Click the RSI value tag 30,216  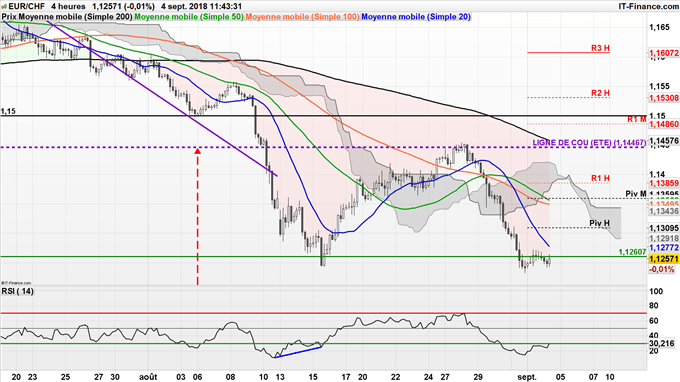(662, 343)
